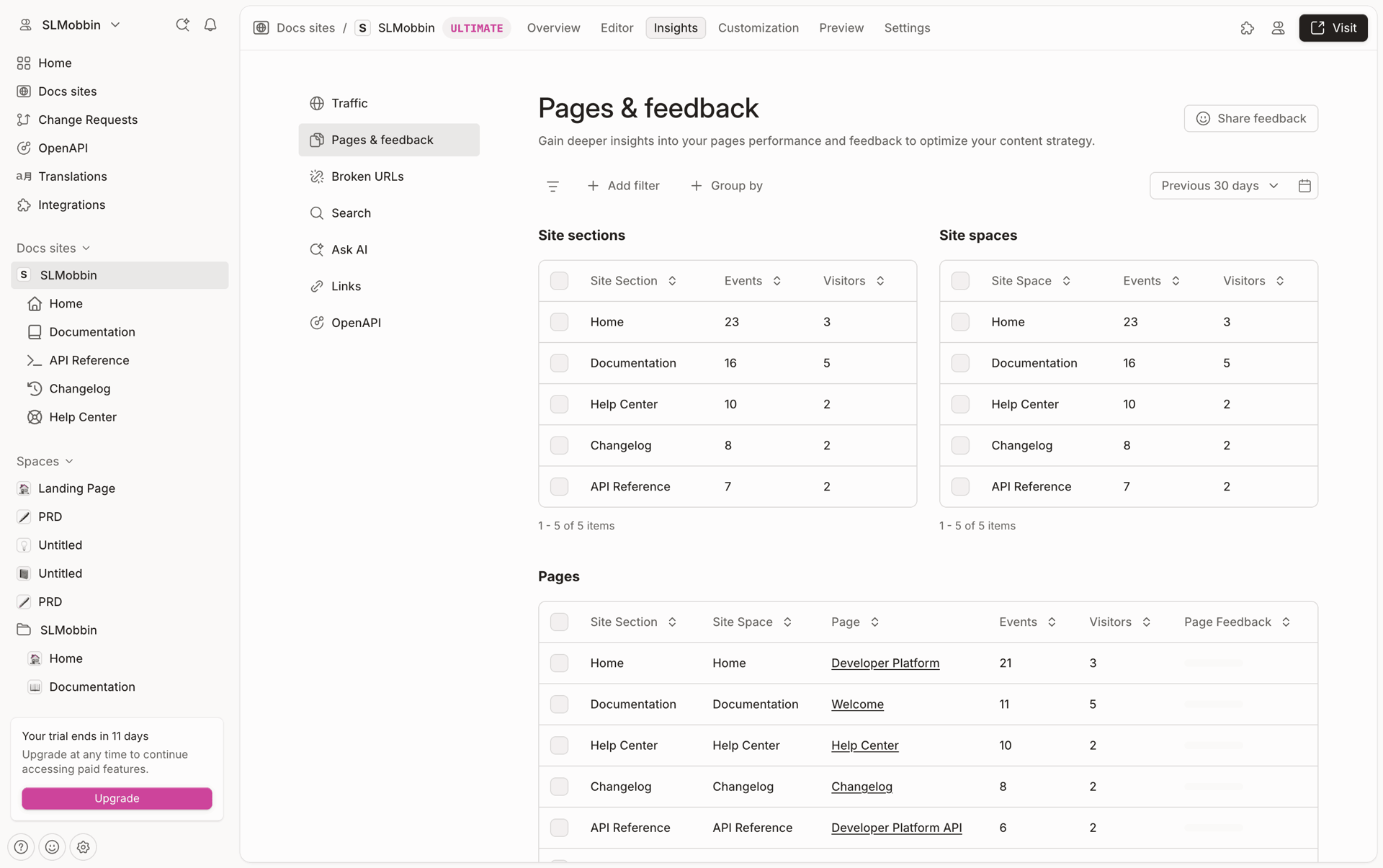Go to Home in the main sidebar

119,63
